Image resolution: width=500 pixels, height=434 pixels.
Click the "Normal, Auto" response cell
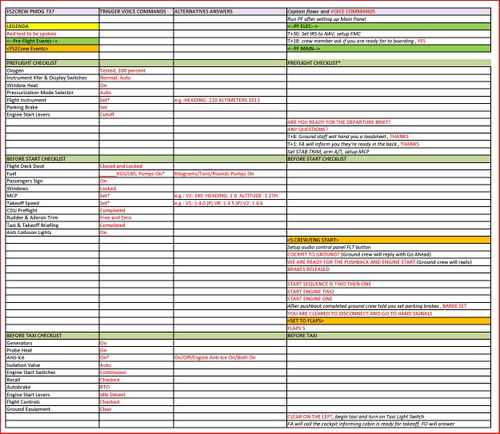tap(136, 78)
